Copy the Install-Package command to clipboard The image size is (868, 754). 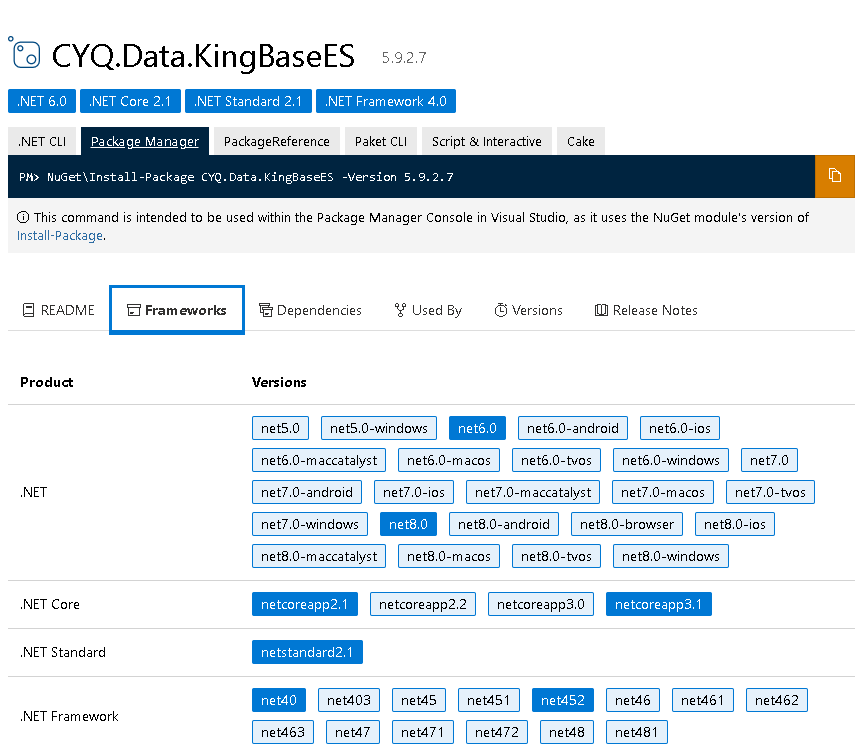click(835, 176)
